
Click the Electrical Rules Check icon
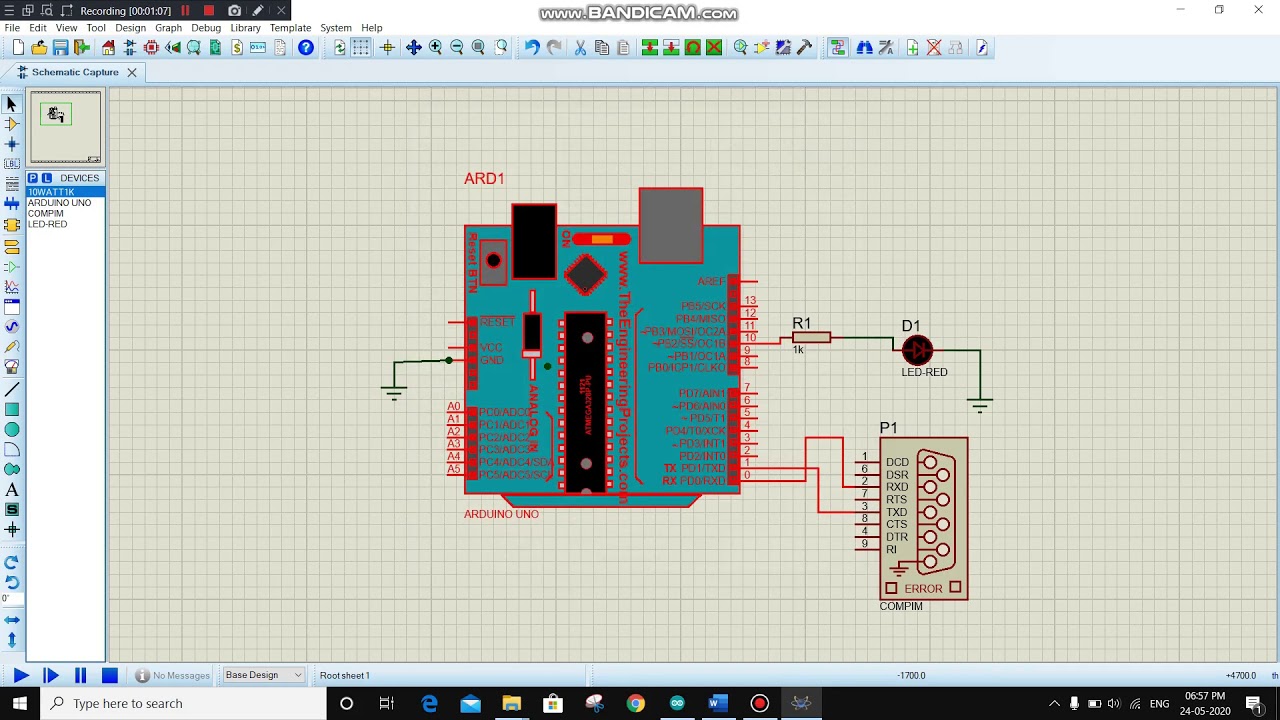click(982, 48)
